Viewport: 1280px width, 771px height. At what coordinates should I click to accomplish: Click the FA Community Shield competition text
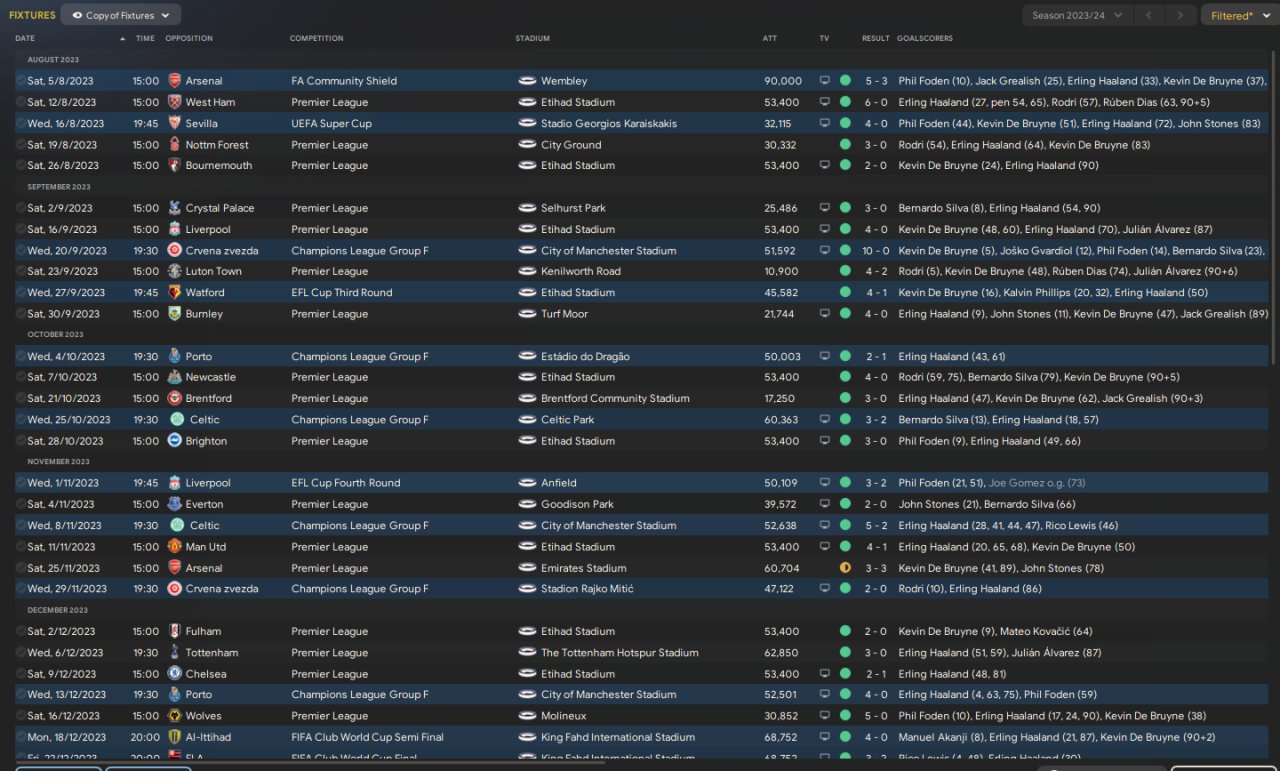tap(344, 81)
